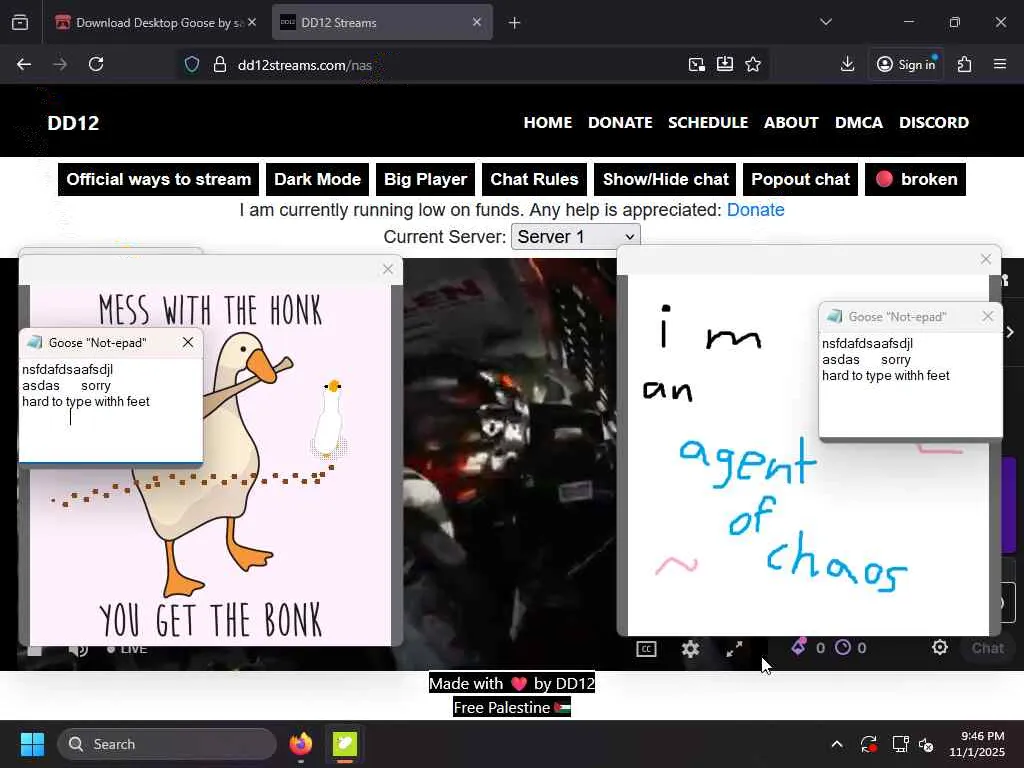Click the DD12 site logo
The image size is (1024, 768).
(73, 123)
